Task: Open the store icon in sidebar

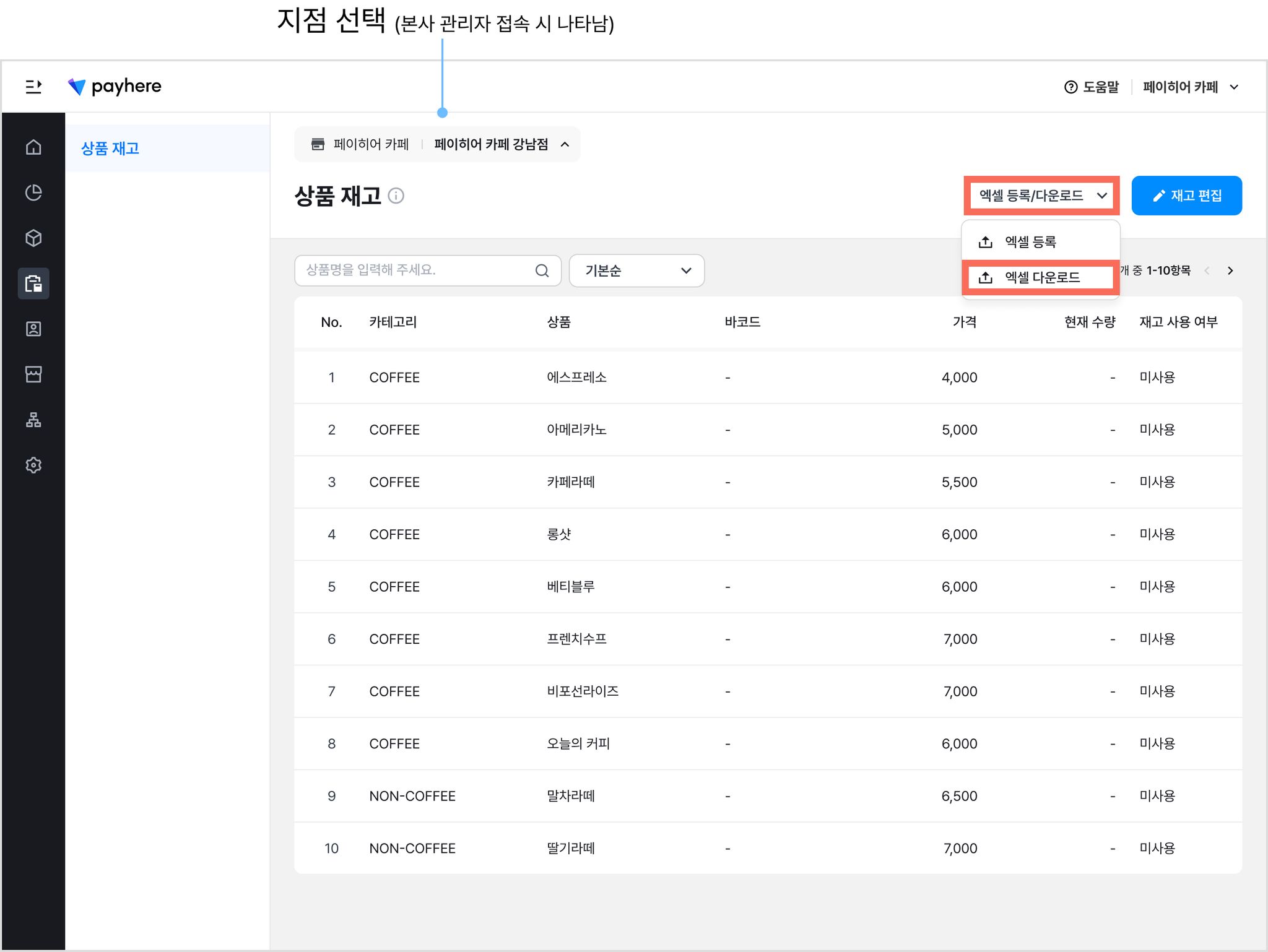Action: (x=33, y=374)
